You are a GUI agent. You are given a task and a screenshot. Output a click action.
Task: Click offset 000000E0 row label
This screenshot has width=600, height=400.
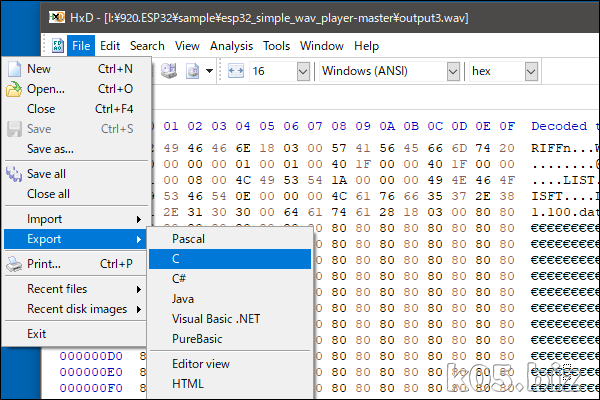point(91,372)
